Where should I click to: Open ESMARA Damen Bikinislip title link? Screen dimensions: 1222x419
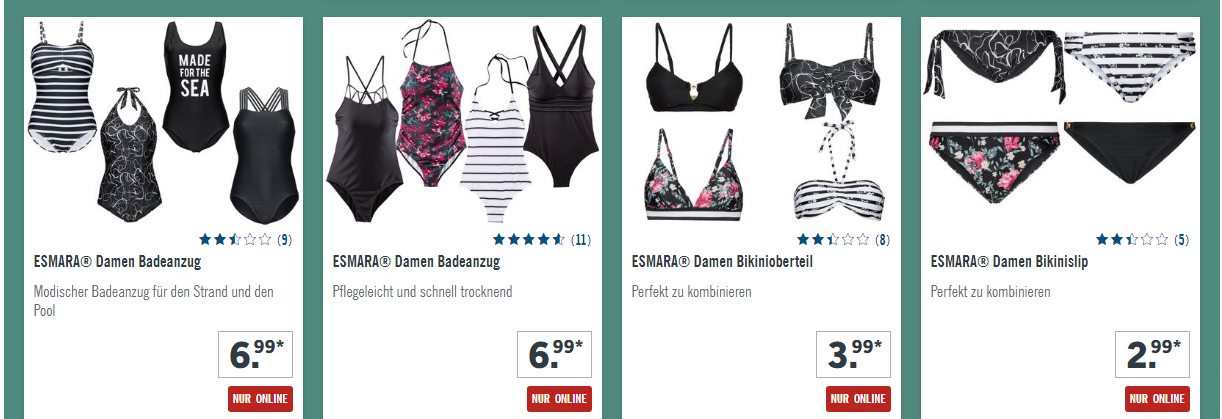click(x=1009, y=262)
